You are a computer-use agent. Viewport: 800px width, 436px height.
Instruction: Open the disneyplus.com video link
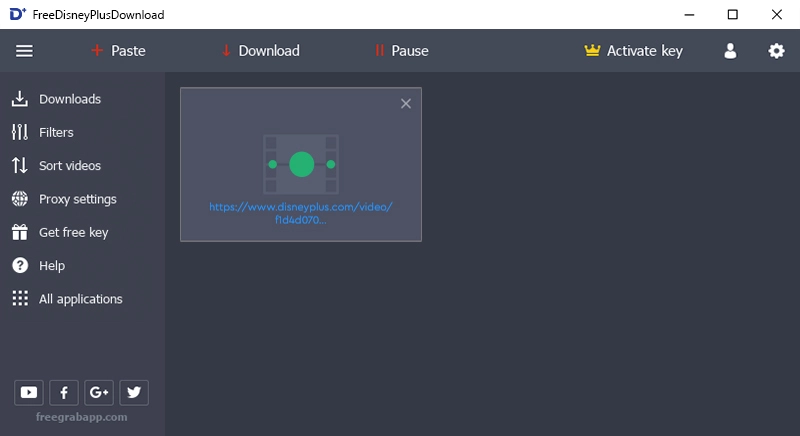pyautogui.click(x=301, y=213)
